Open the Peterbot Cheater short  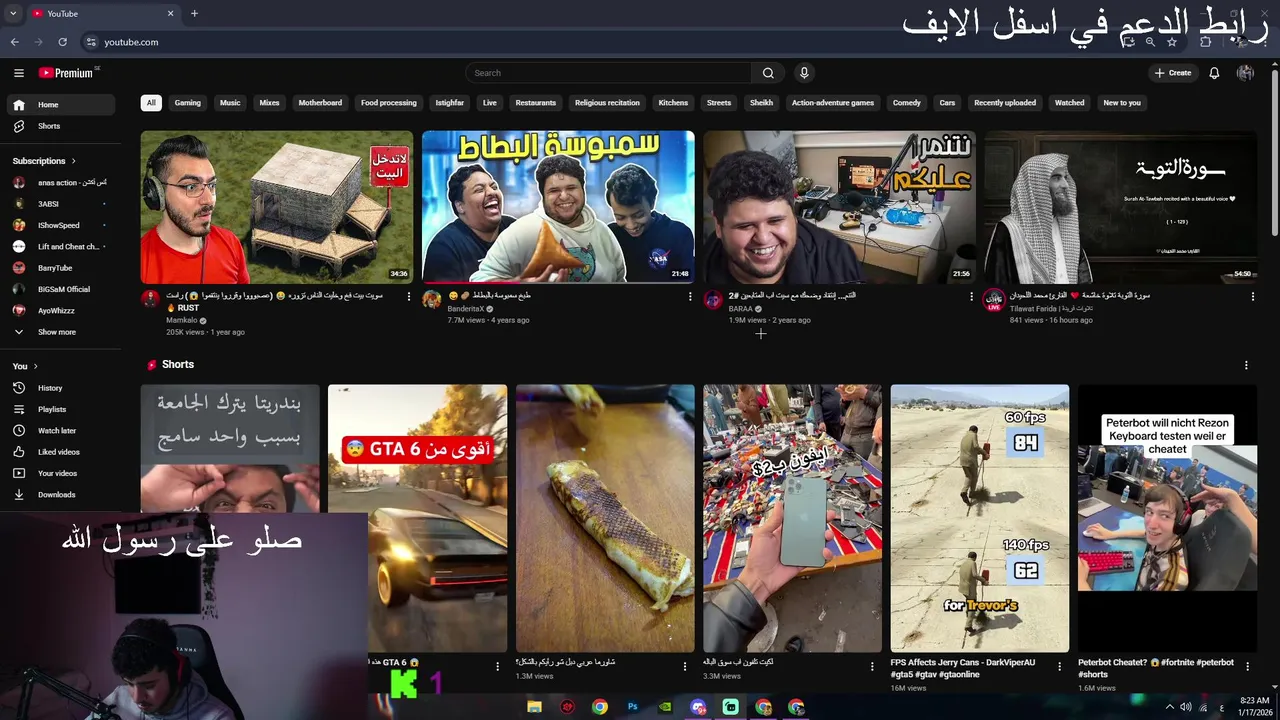point(1167,518)
